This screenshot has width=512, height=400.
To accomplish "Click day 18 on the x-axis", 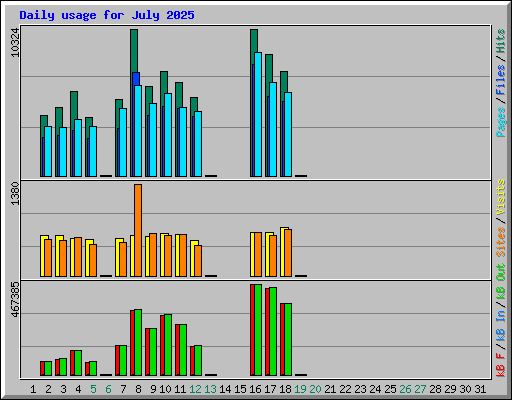I will click(285, 389).
